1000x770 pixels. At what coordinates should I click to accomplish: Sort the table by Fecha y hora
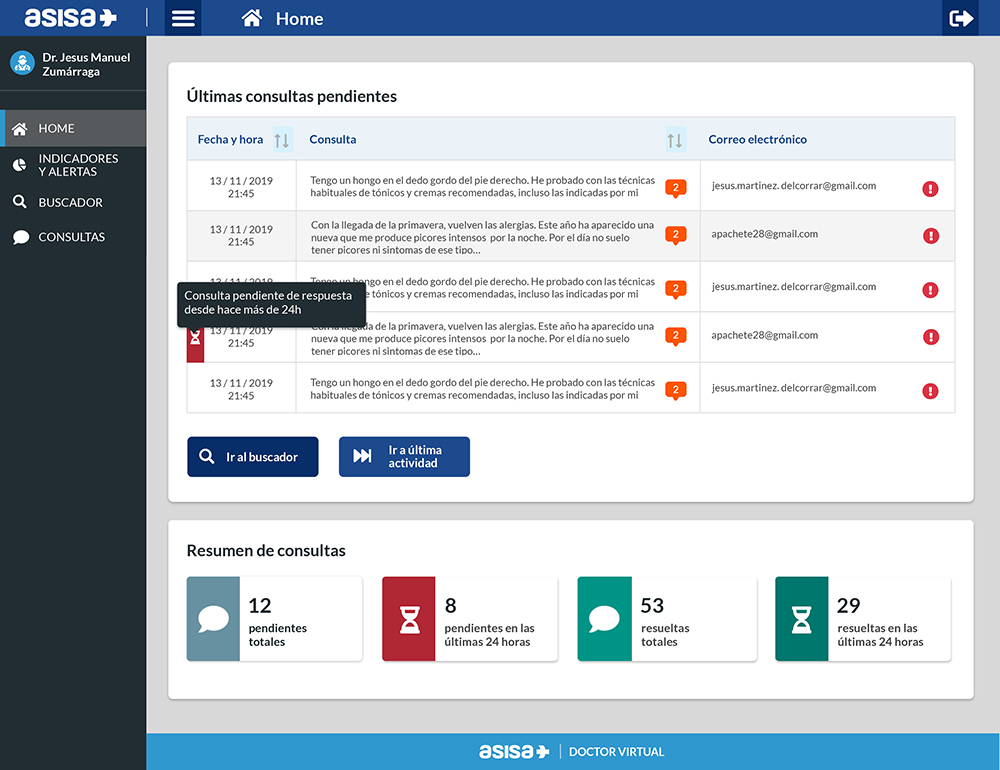(281, 140)
